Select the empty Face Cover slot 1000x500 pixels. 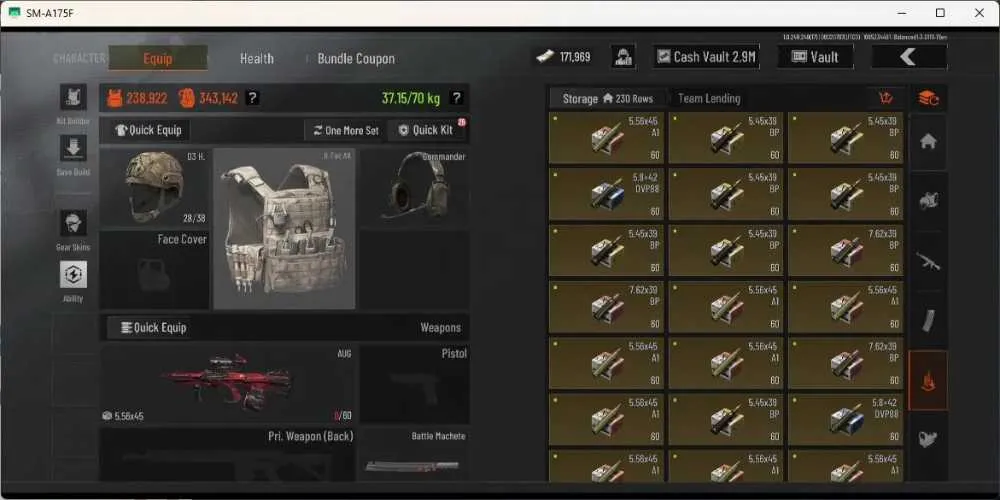point(155,270)
